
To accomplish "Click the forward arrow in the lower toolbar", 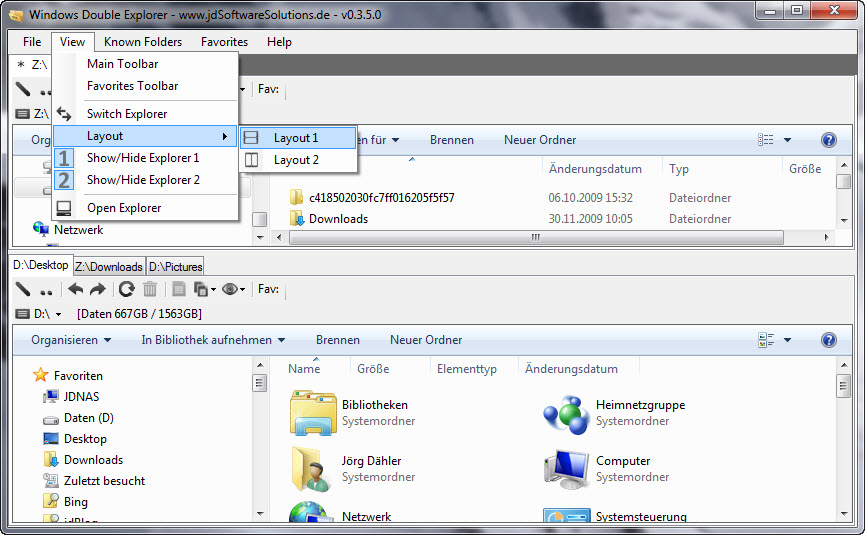I will pos(98,289).
